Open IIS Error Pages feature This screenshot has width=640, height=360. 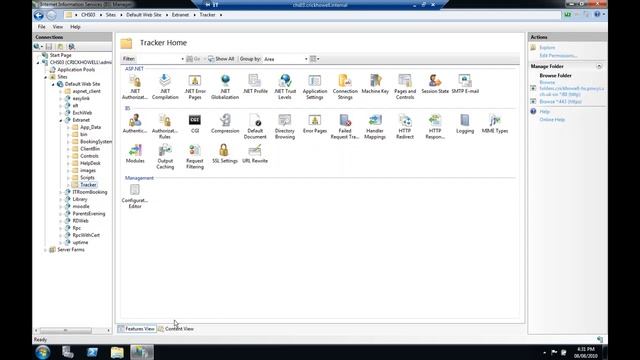pos(315,124)
